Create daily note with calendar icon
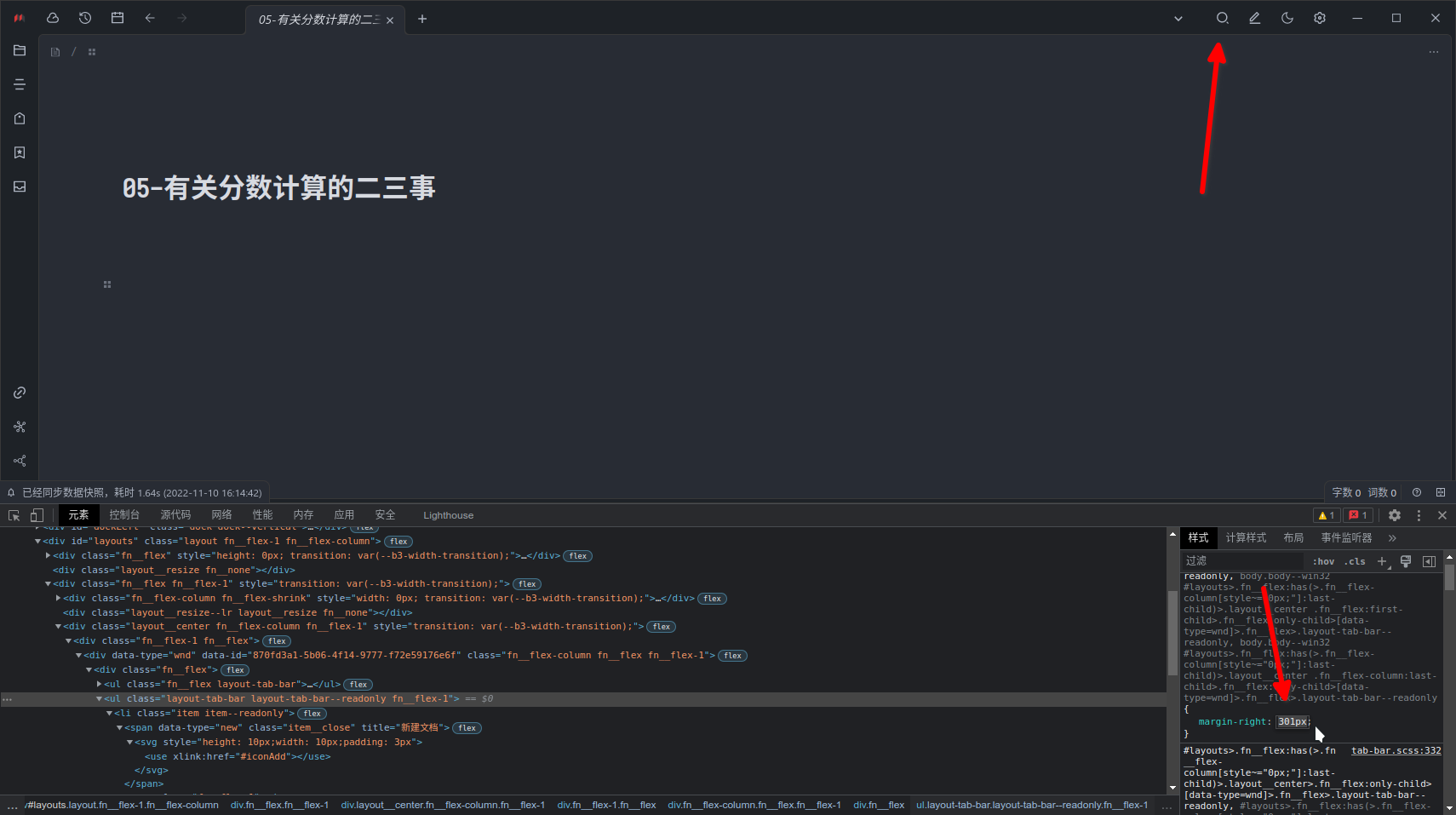This screenshot has height=815, width=1456. (118, 18)
